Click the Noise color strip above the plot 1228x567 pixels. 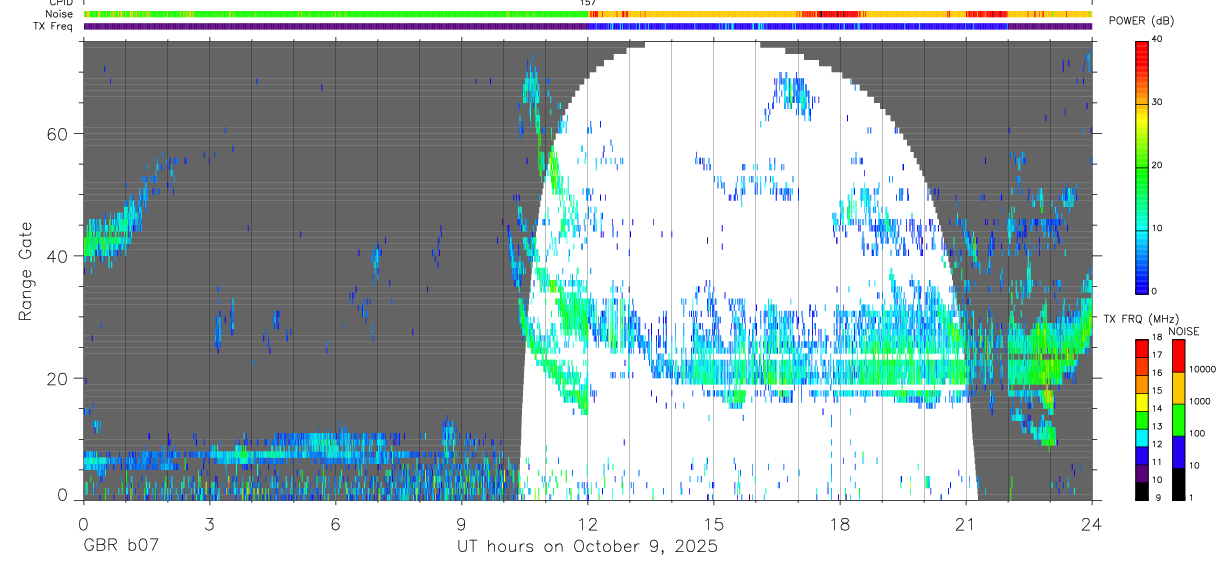click(588, 14)
